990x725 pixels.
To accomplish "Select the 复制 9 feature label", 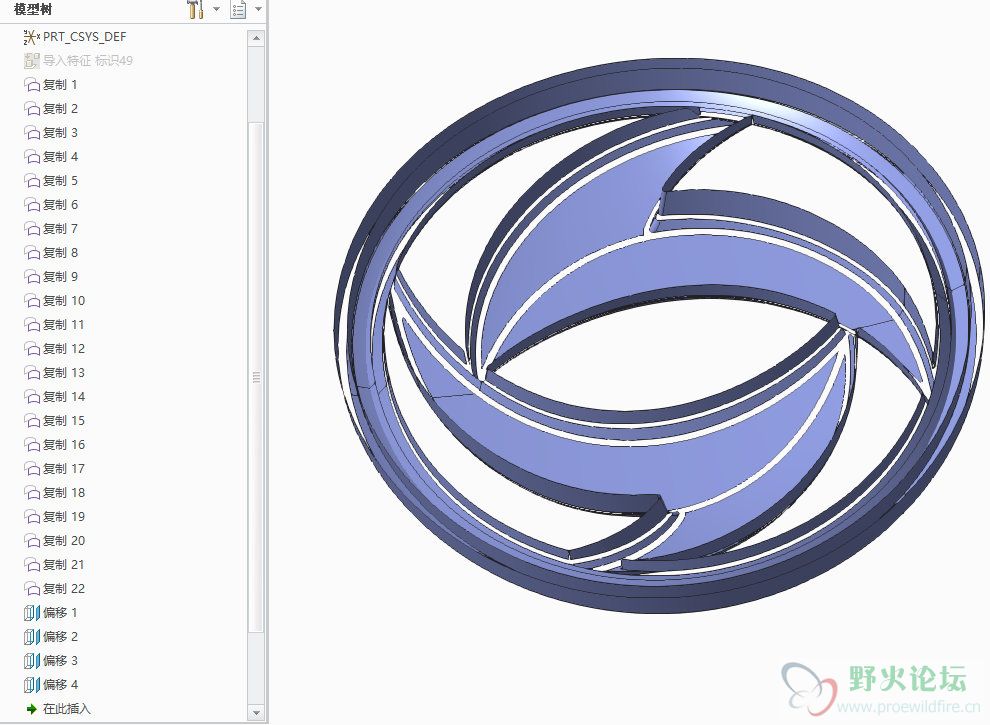I will click(x=61, y=277).
